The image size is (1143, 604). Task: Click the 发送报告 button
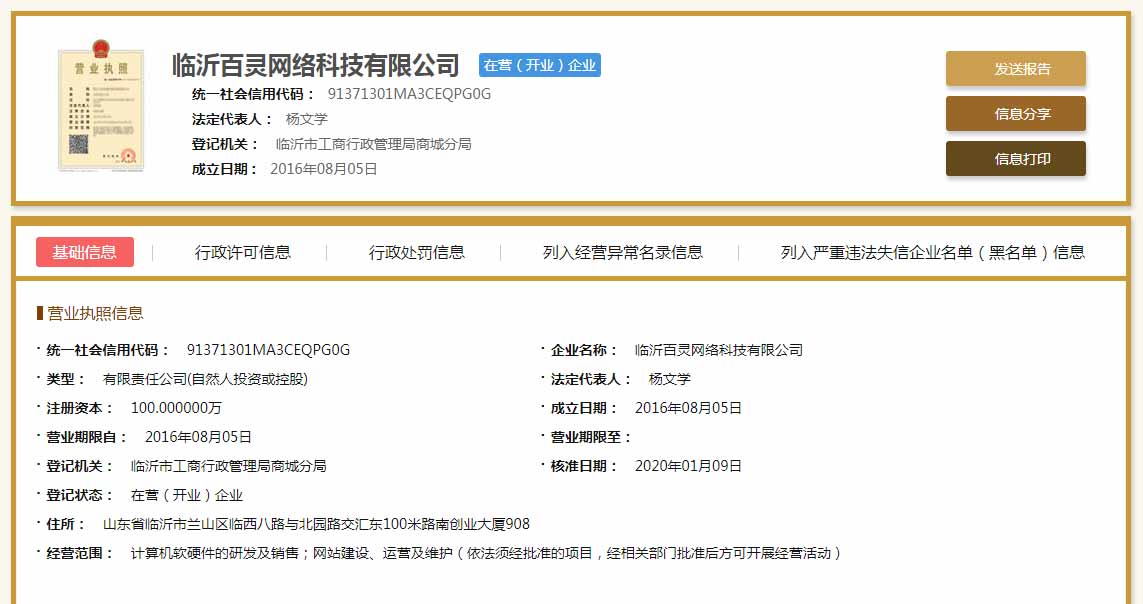pos(1015,68)
